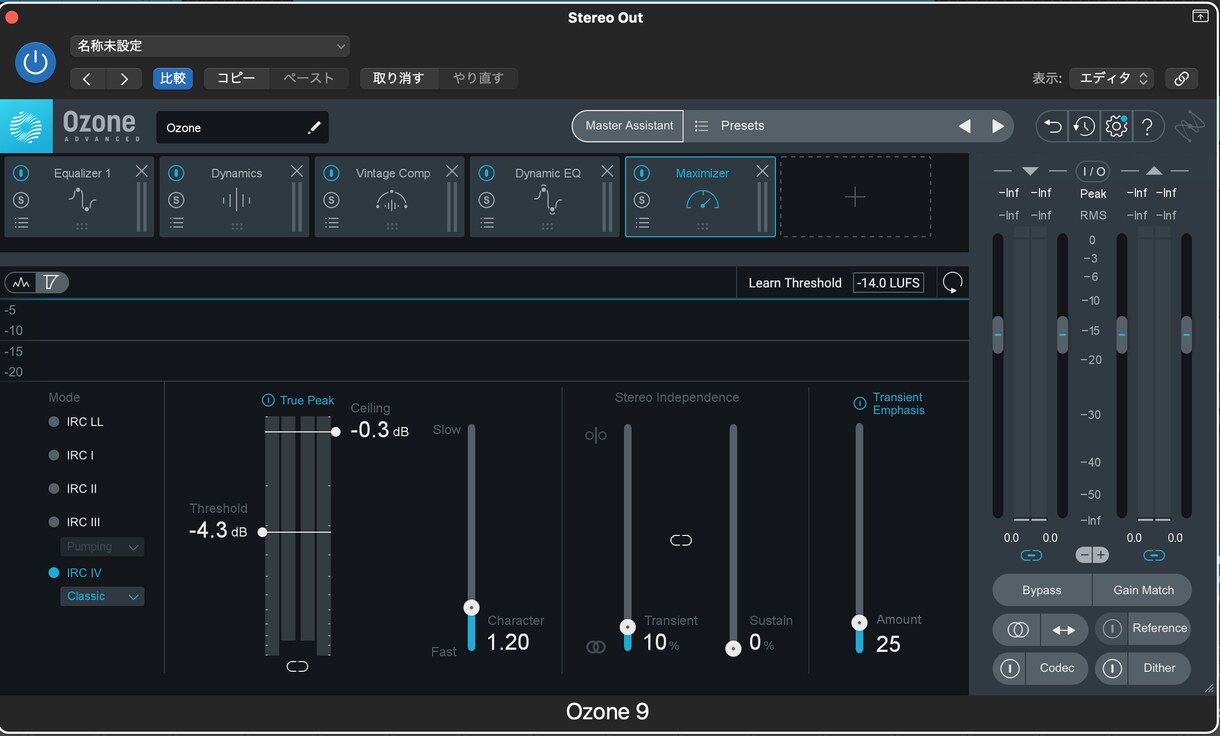Open the 名称未設定 preset dropdown
Screen dimensions: 1220x736
coord(210,46)
